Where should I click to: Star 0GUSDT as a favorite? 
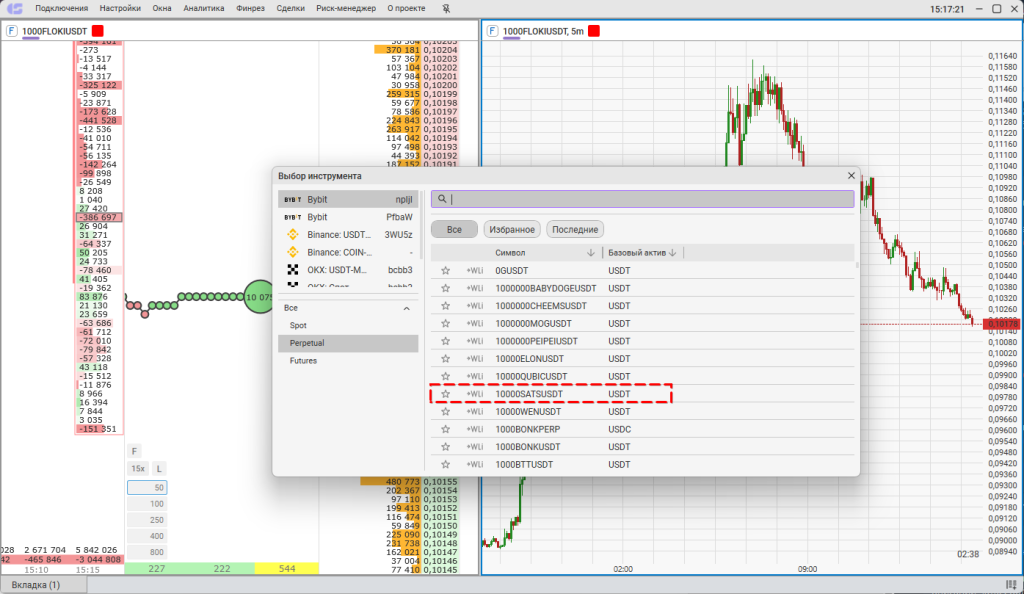[446, 270]
